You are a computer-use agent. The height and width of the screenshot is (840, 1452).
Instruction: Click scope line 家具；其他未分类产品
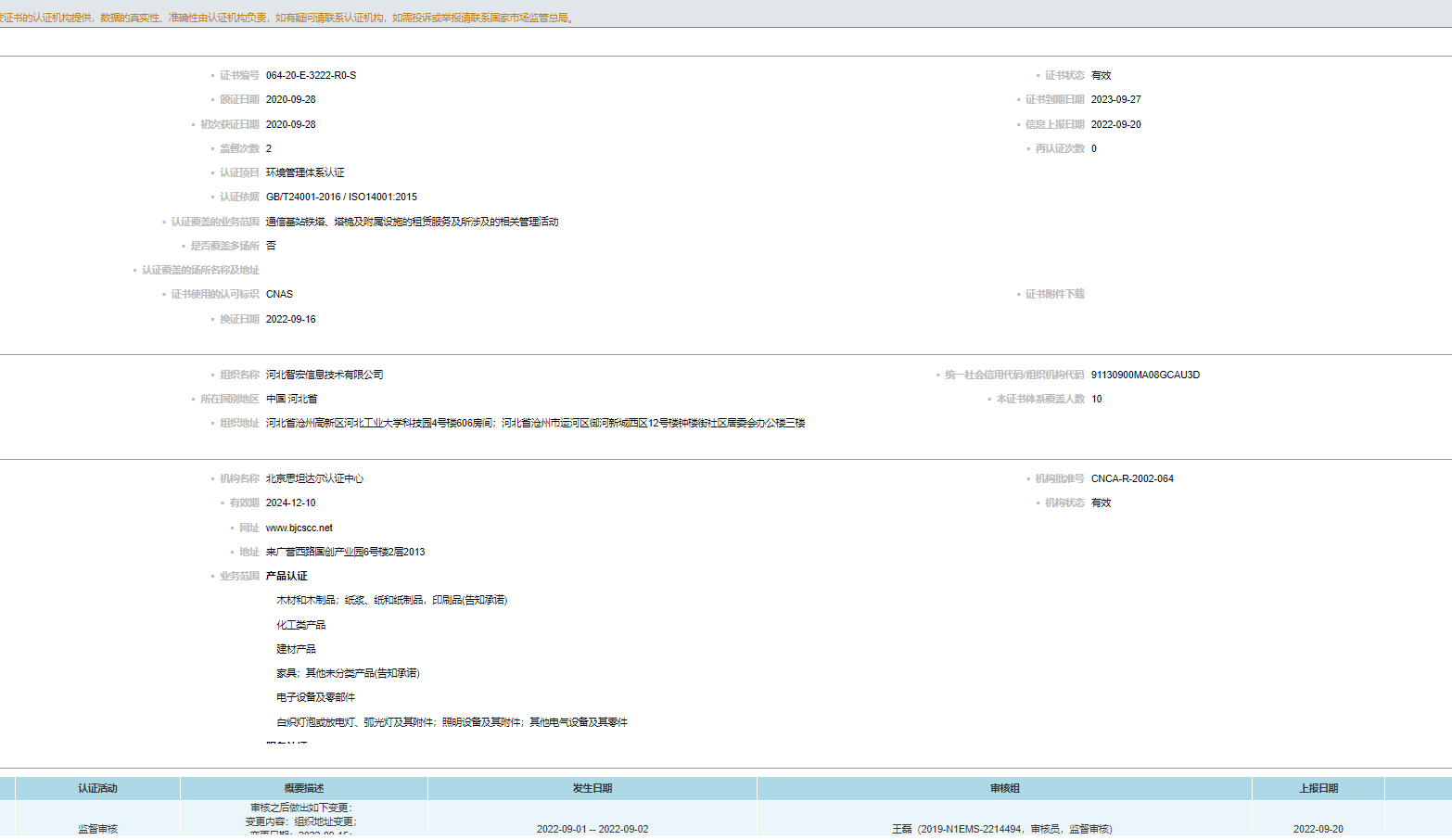(x=348, y=673)
